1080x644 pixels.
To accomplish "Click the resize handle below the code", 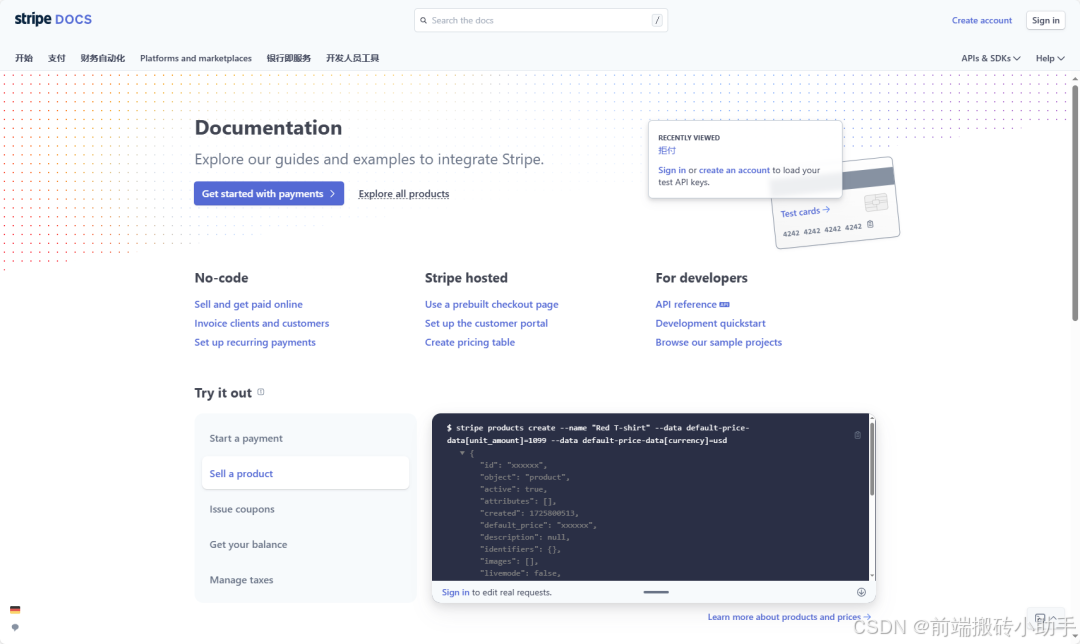I will 656,592.
